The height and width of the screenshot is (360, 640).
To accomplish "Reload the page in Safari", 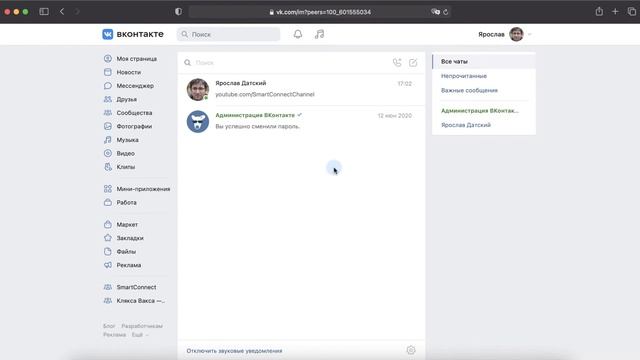I will coord(446,12).
